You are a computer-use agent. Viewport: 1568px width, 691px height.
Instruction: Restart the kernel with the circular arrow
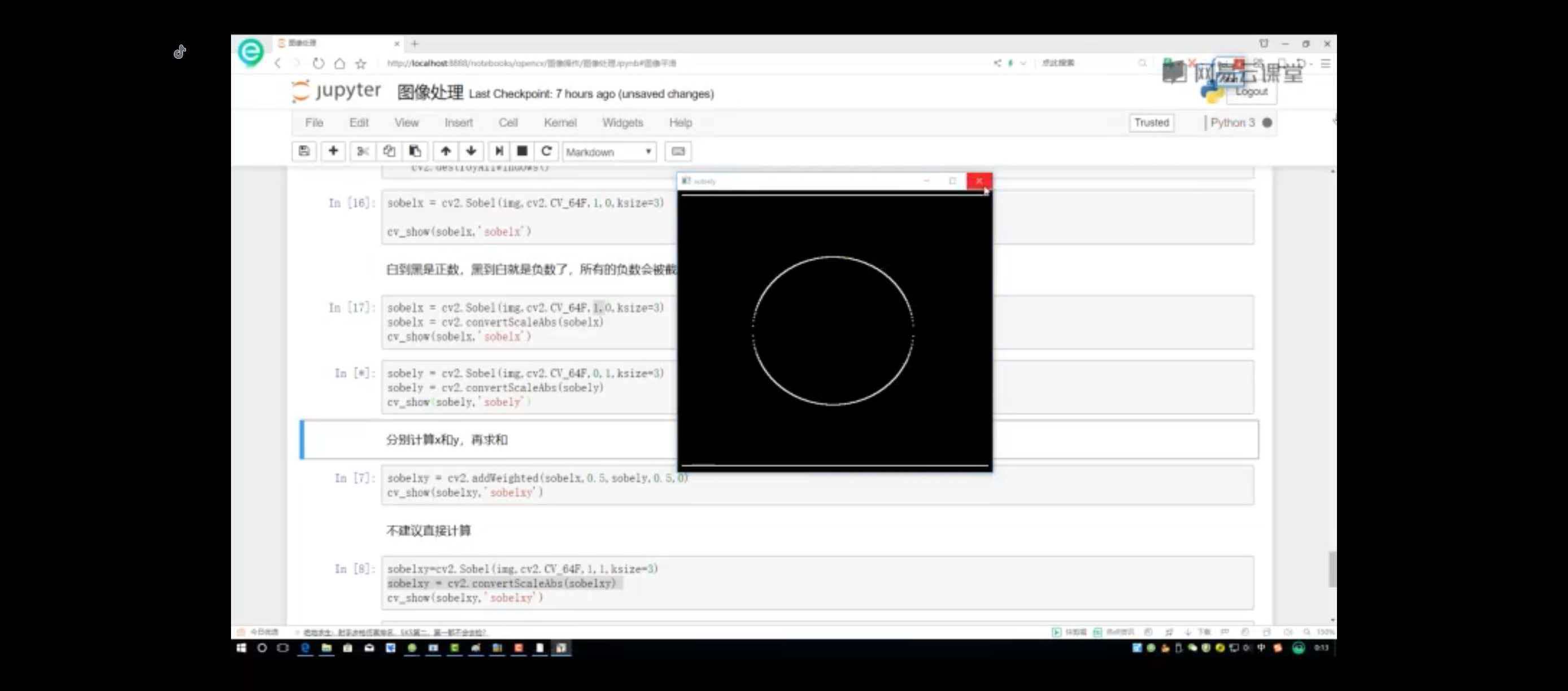point(546,151)
